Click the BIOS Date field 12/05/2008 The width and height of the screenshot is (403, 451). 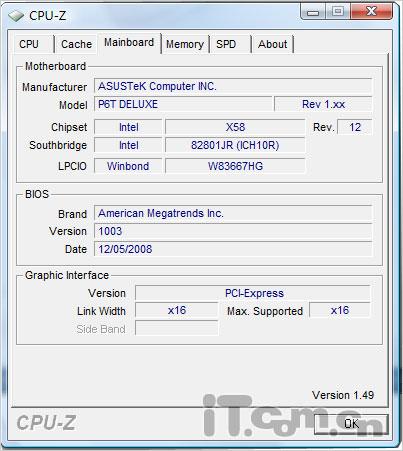[x=233, y=249]
